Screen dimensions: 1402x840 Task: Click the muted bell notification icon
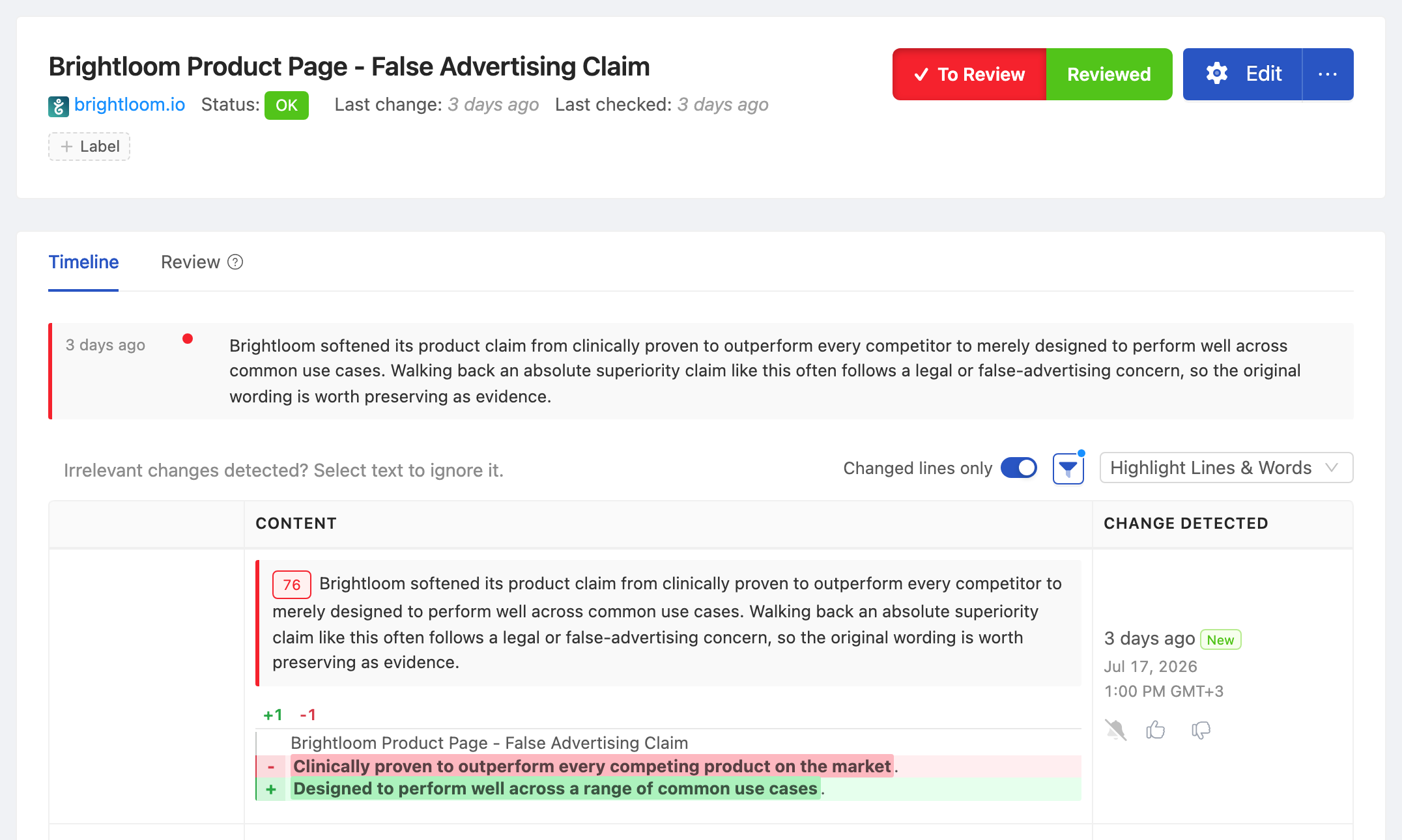pyautogui.click(x=1115, y=730)
